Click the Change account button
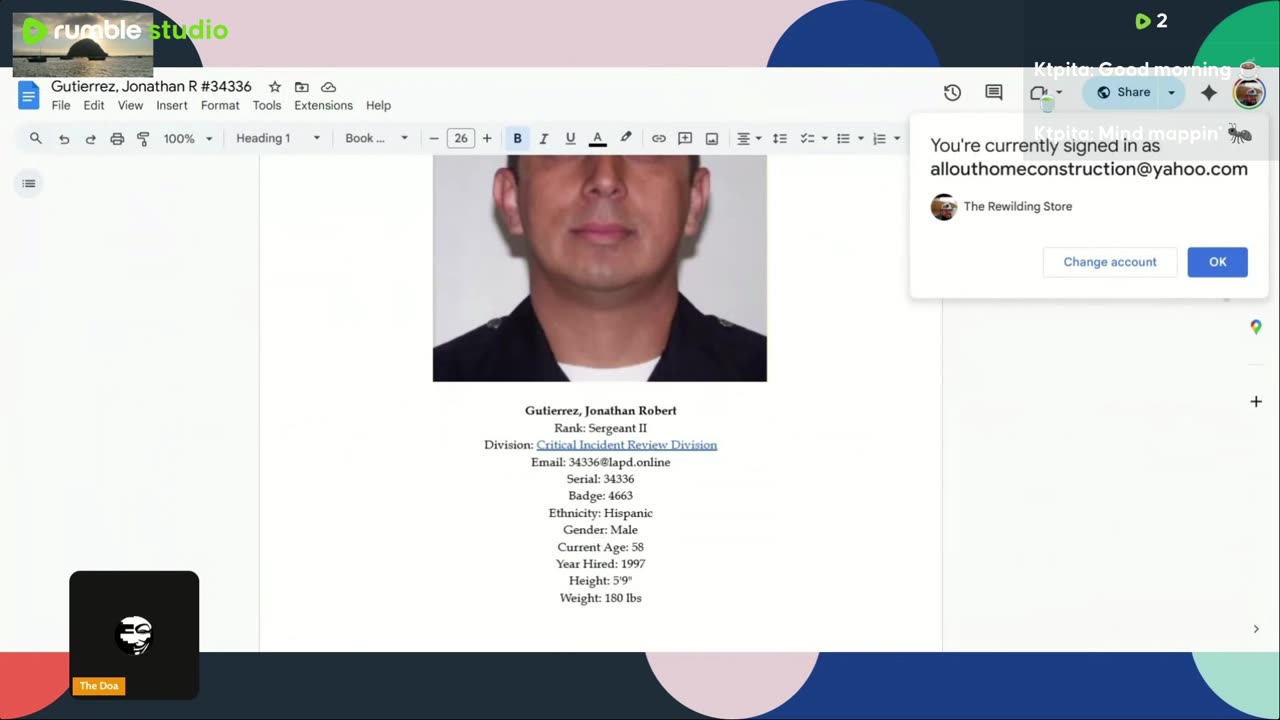This screenshot has width=1280, height=720. click(1109, 262)
